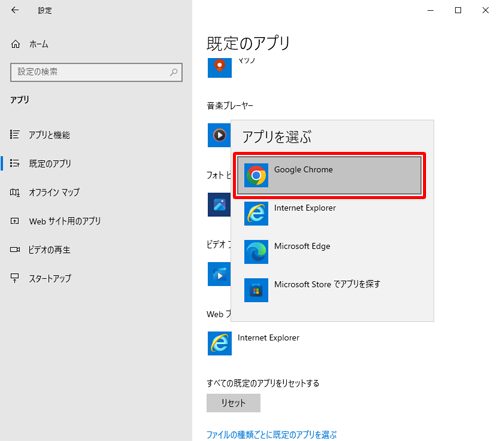Click the ビデオの再生 camera icon
The height and width of the screenshot is (441, 500).
point(15,249)
